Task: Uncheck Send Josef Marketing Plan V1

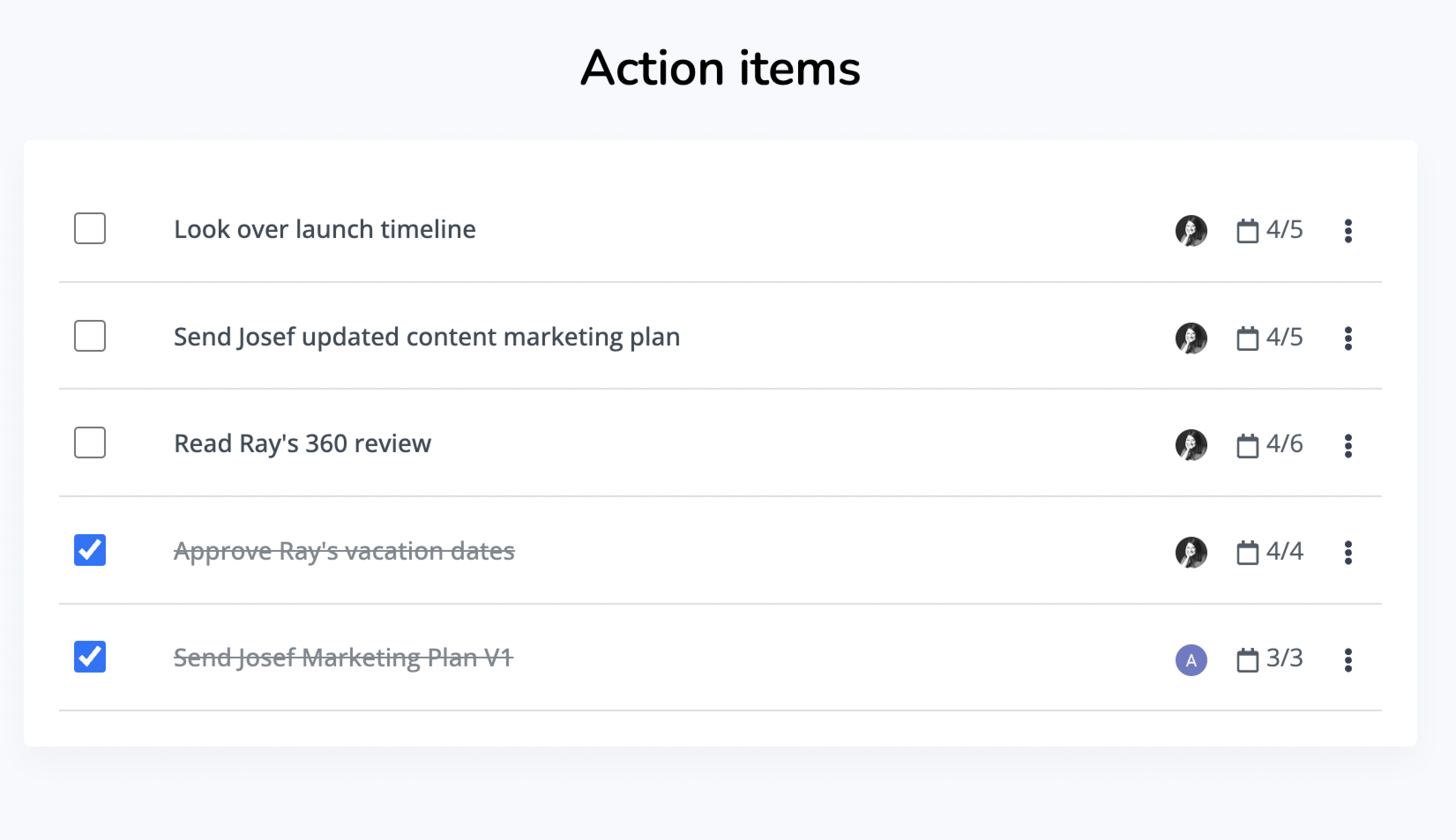Action: [x=90, y=657]
